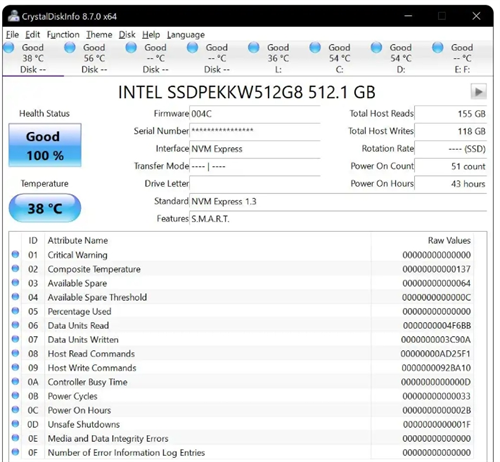Click the status dot on the 54 °C D: tab

pyautogui.click(x=376, y=48)
